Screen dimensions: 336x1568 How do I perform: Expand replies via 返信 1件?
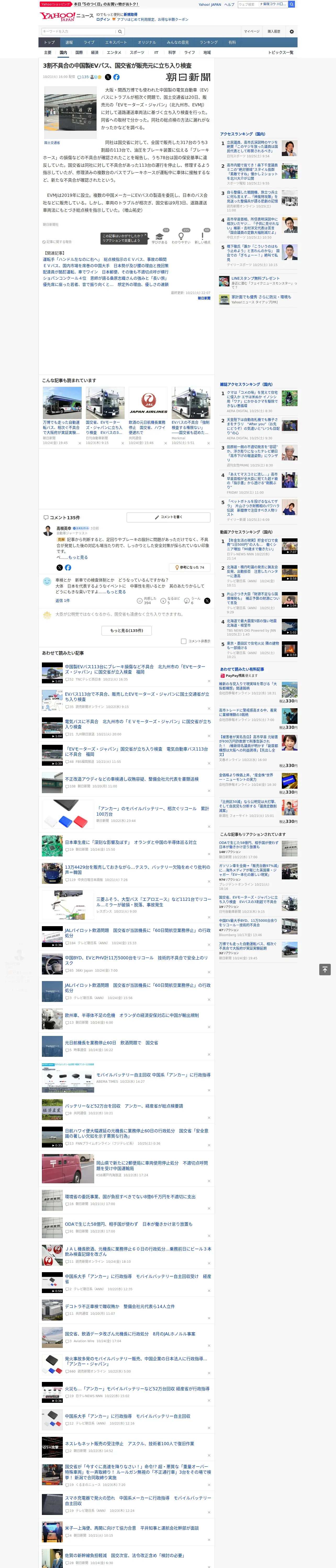[x=62, y=600]
